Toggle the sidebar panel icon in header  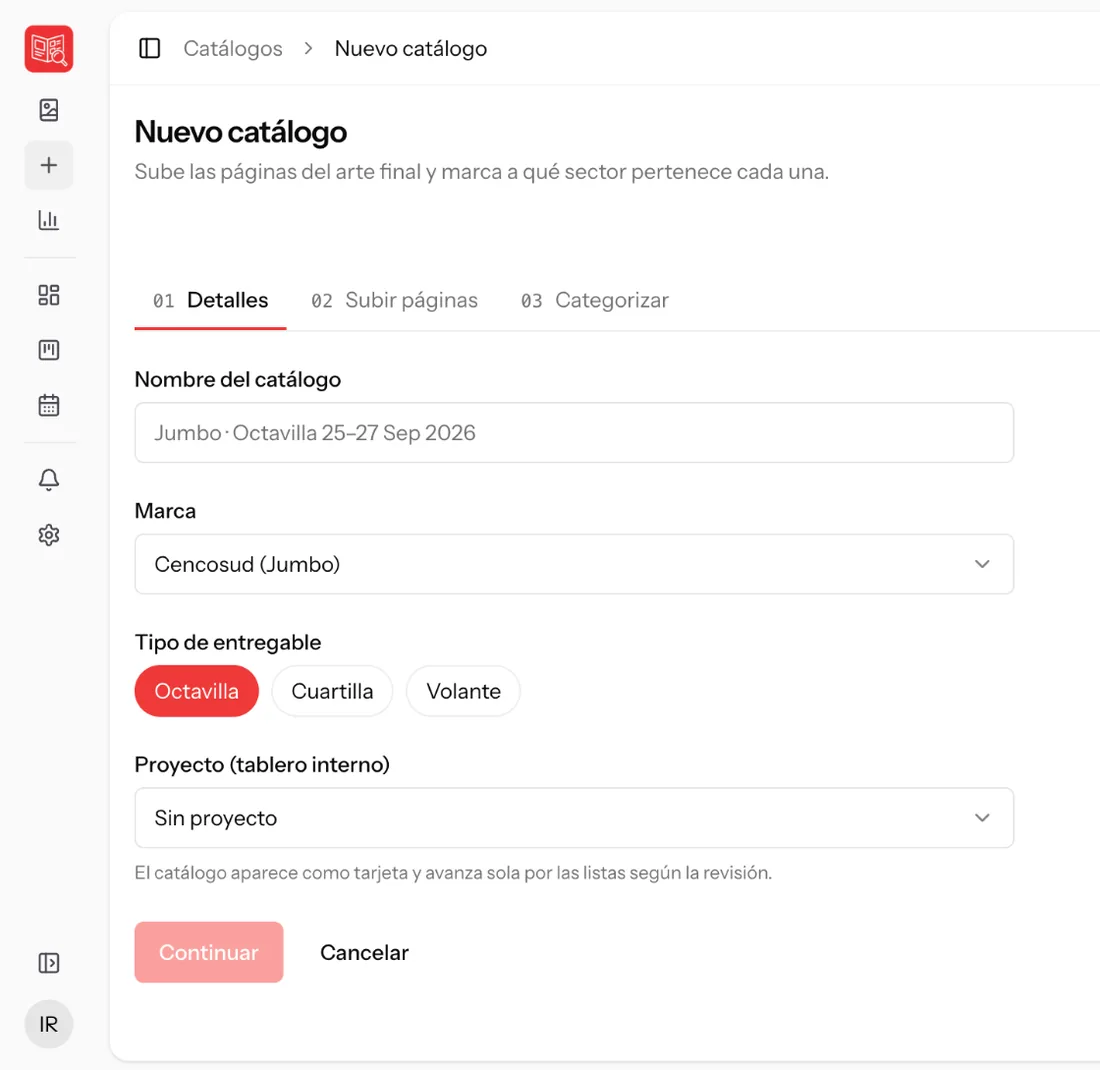[149, 48]
